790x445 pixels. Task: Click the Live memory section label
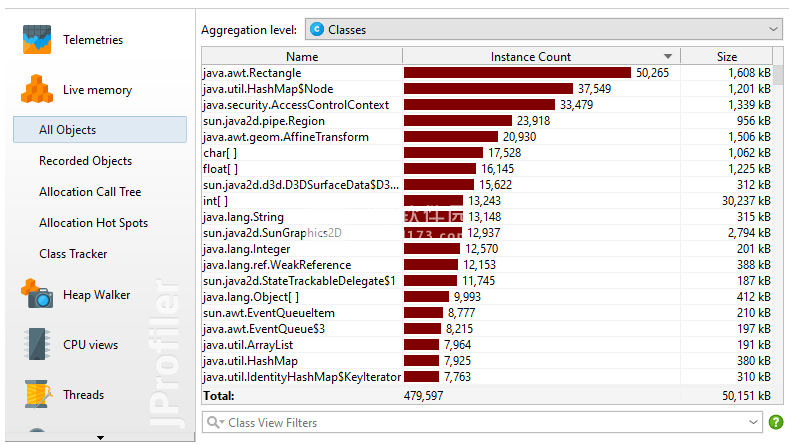[97, 90]
